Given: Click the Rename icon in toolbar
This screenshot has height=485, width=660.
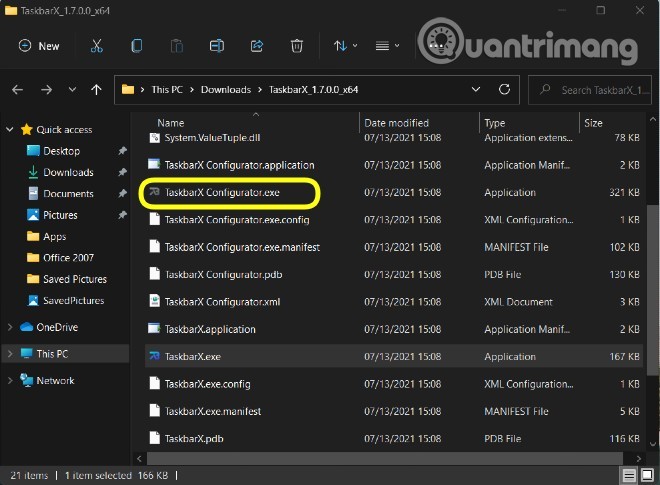Looking at the screenshot, I should (x=217, y=46).
